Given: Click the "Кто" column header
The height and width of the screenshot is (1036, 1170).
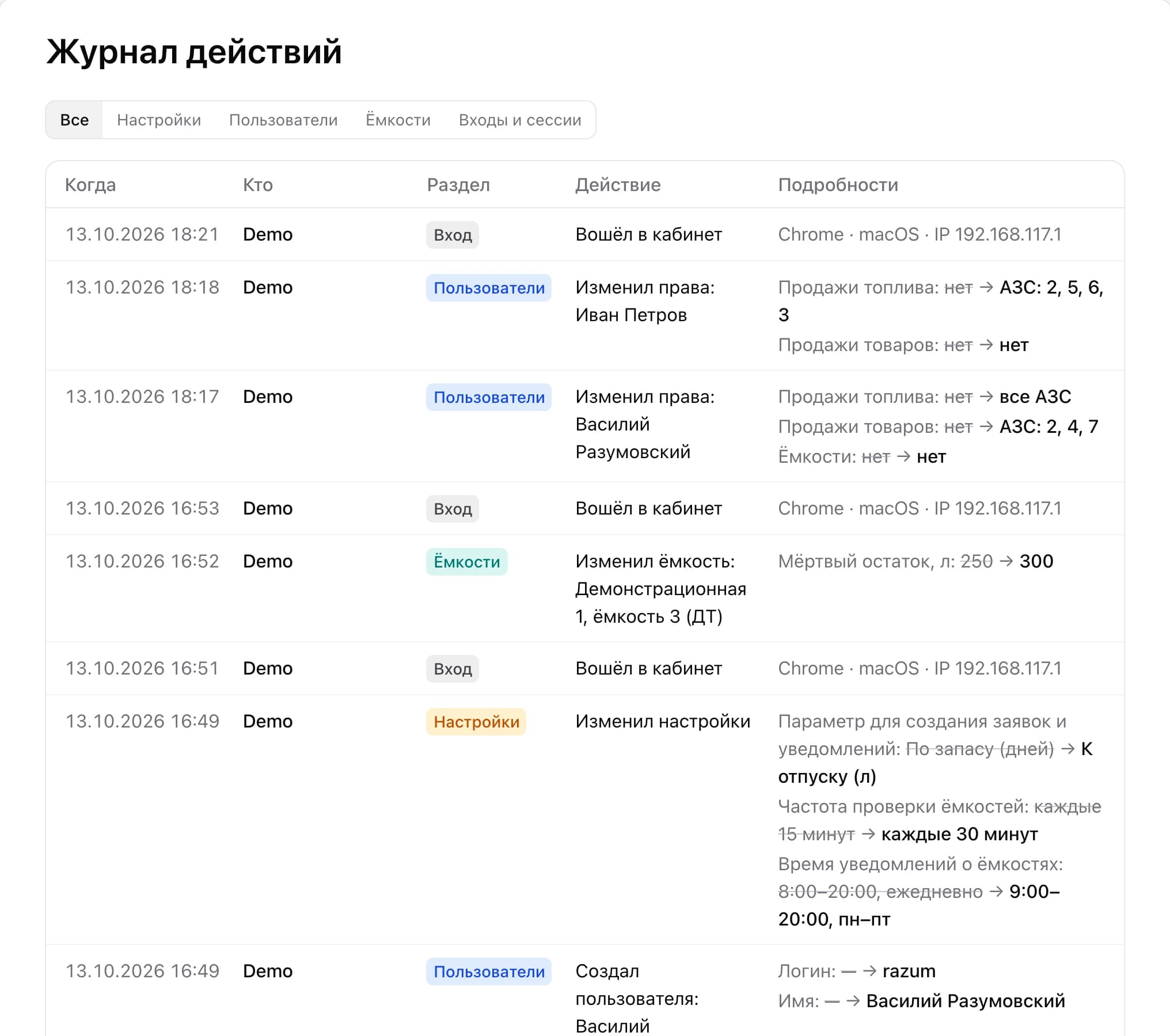Looking at the screenshot, I should point(257,185).
